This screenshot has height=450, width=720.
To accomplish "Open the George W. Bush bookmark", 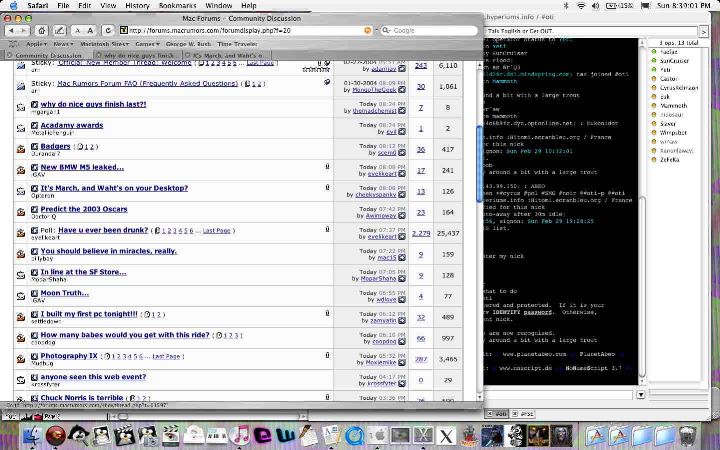I will pyautogui.click(x=188, y=44).
